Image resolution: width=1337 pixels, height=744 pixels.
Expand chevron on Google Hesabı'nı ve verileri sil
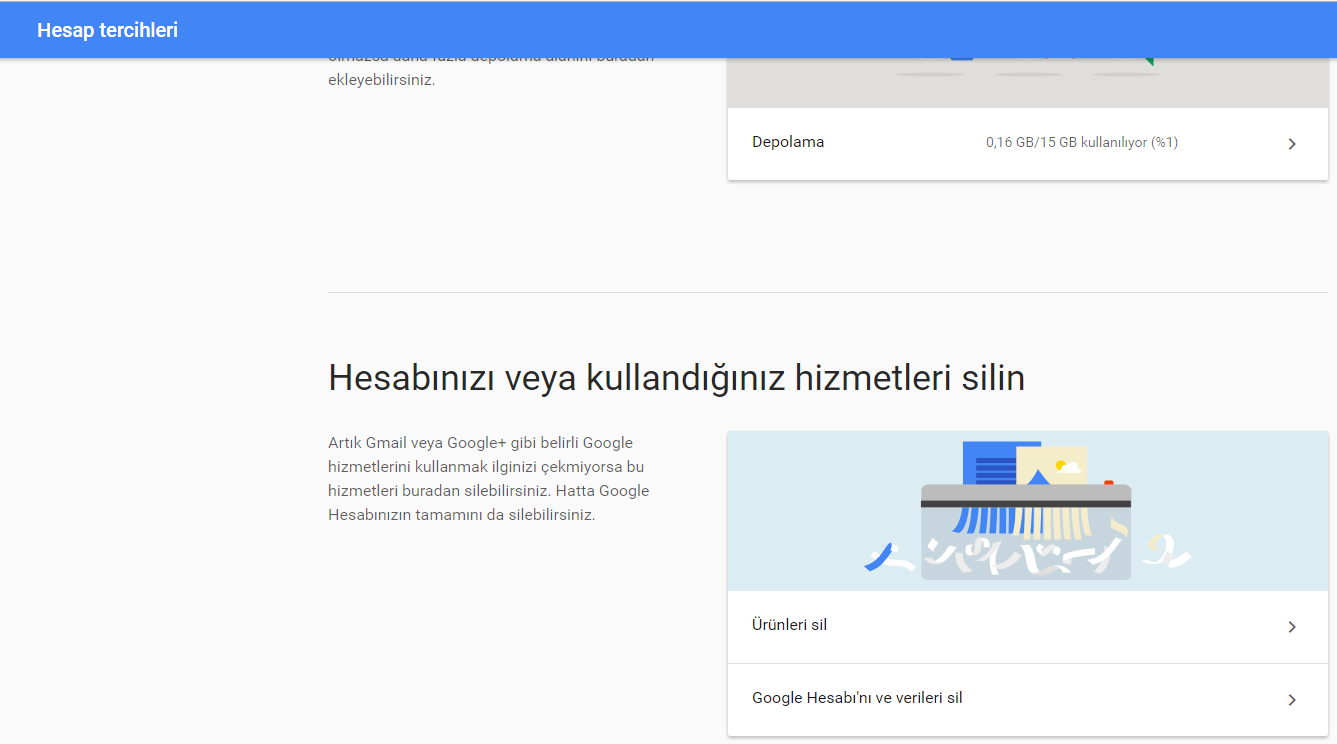point(1291,698)
